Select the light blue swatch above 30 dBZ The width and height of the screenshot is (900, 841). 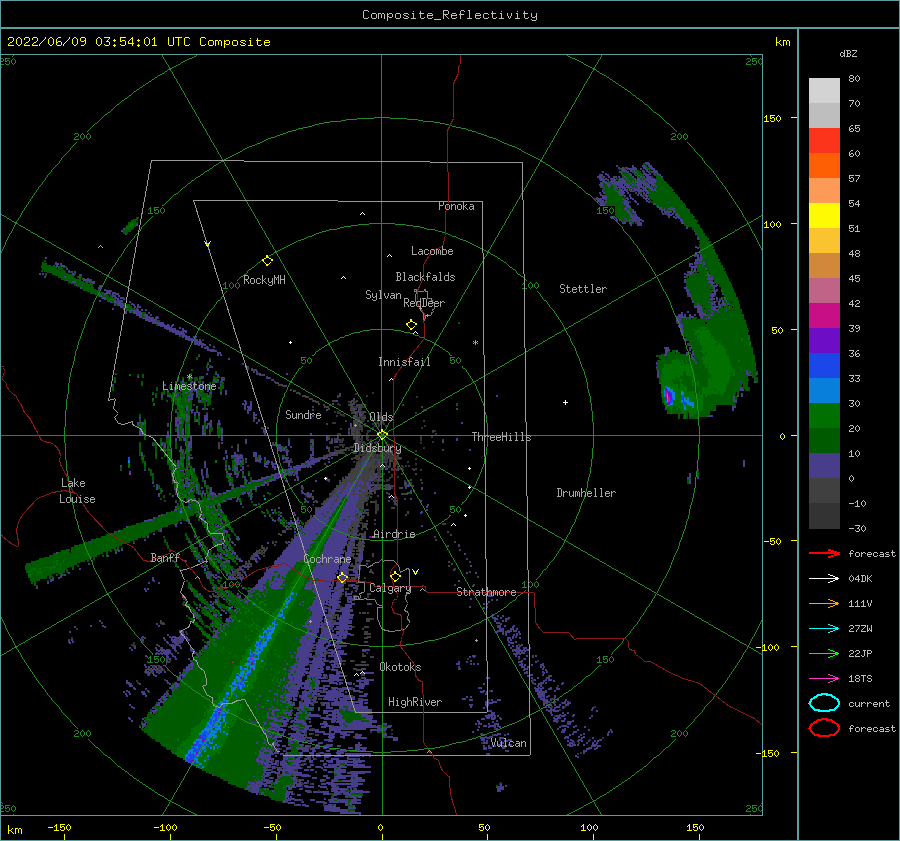click(824, 390)
